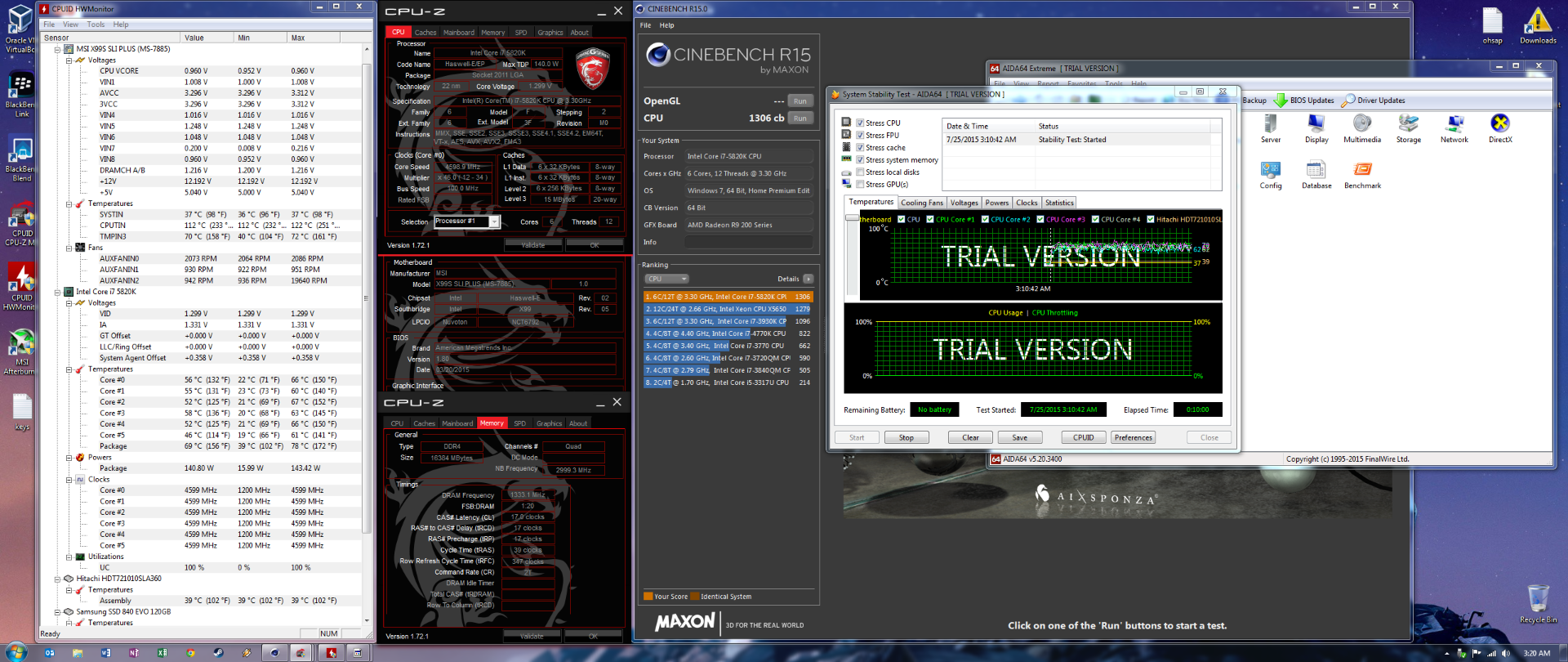
Task: Enable Stress GPU(s) checkbox
Action: [x=860, y=185]
